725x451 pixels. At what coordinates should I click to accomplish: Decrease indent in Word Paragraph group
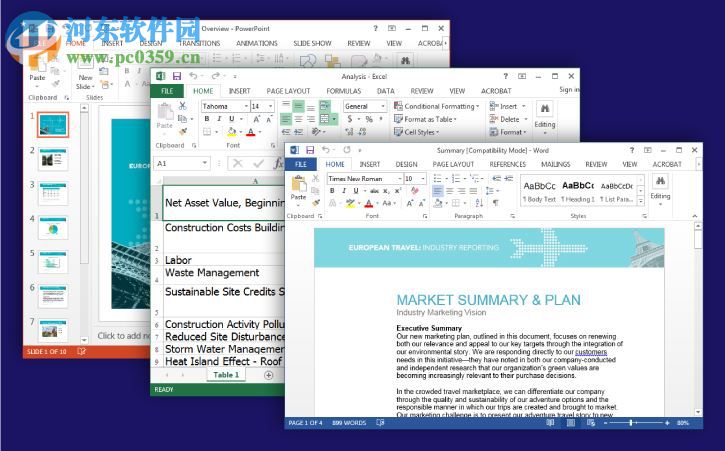[x=497, y=179]
